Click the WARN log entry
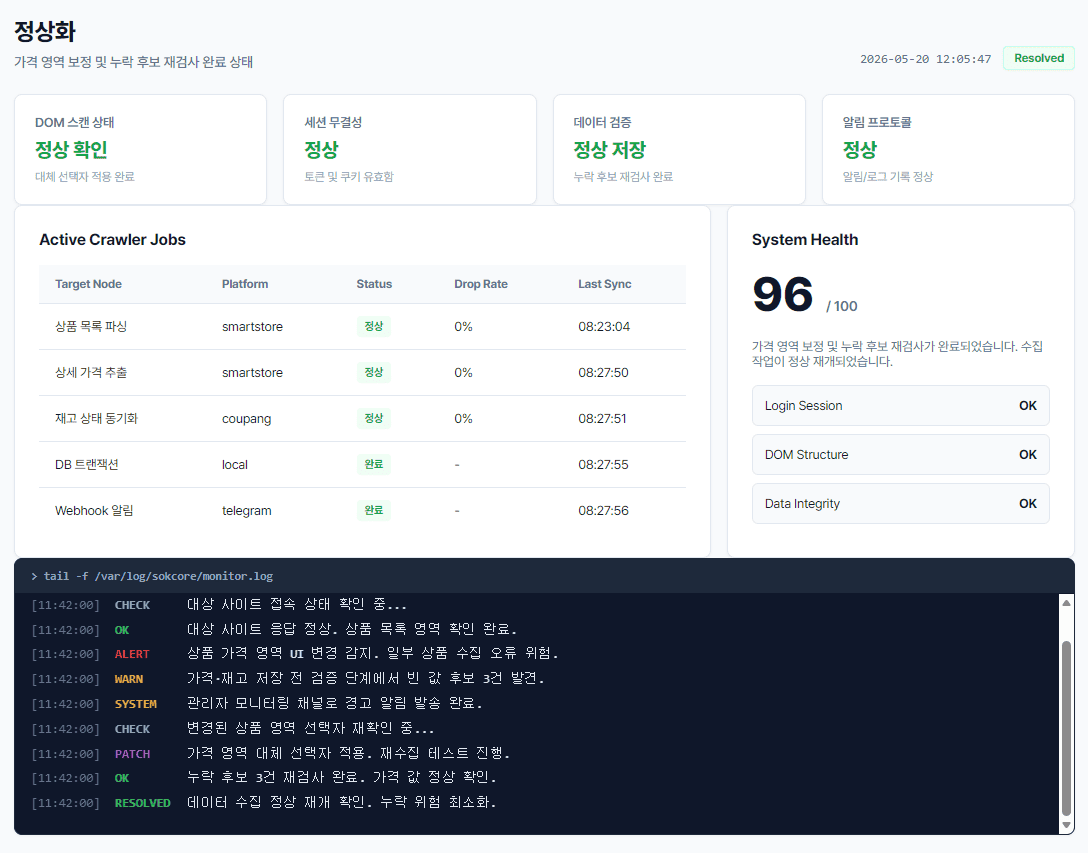 tap(288, 679)
